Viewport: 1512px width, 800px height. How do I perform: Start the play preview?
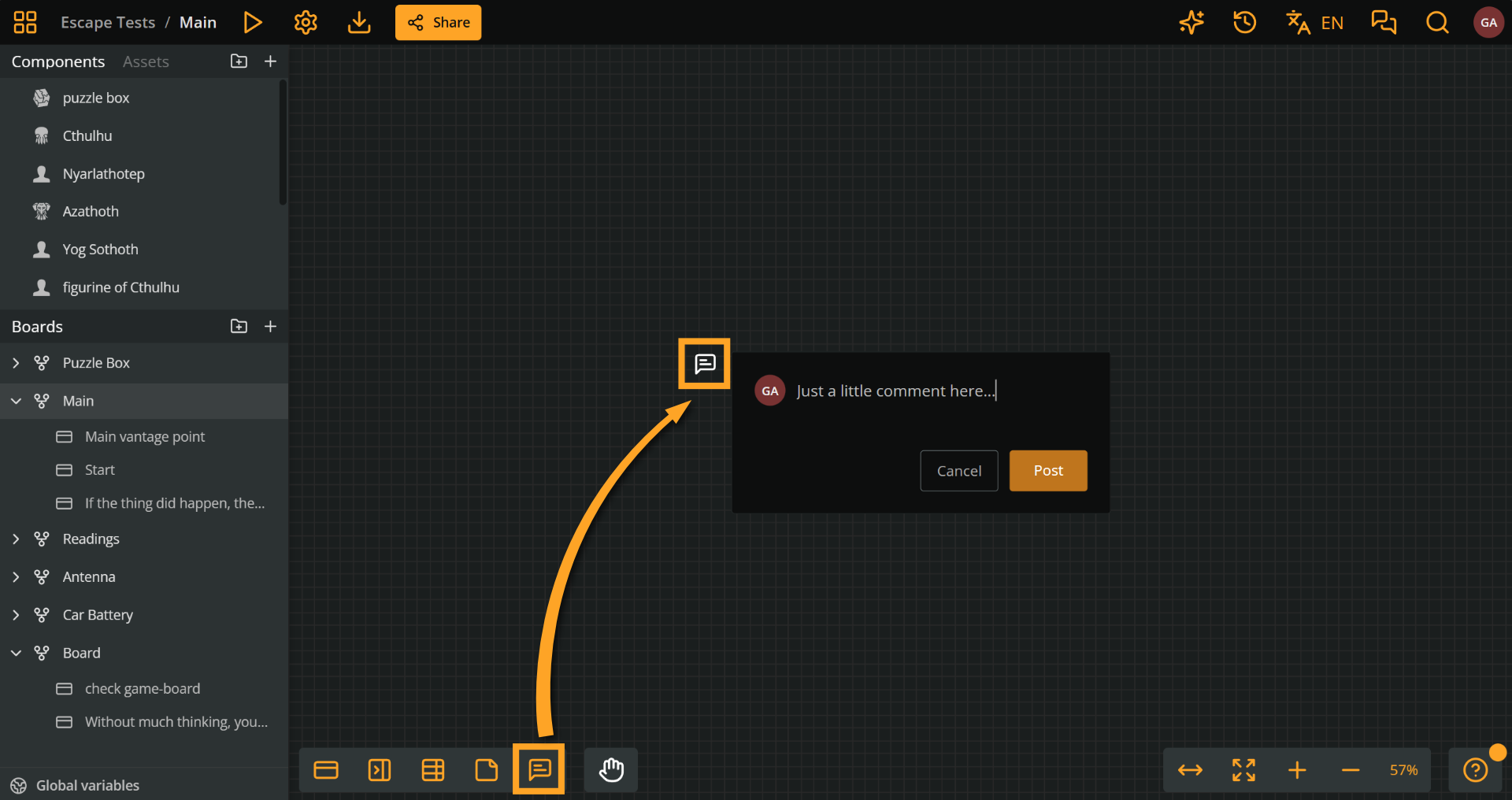[x=253, y=22]
